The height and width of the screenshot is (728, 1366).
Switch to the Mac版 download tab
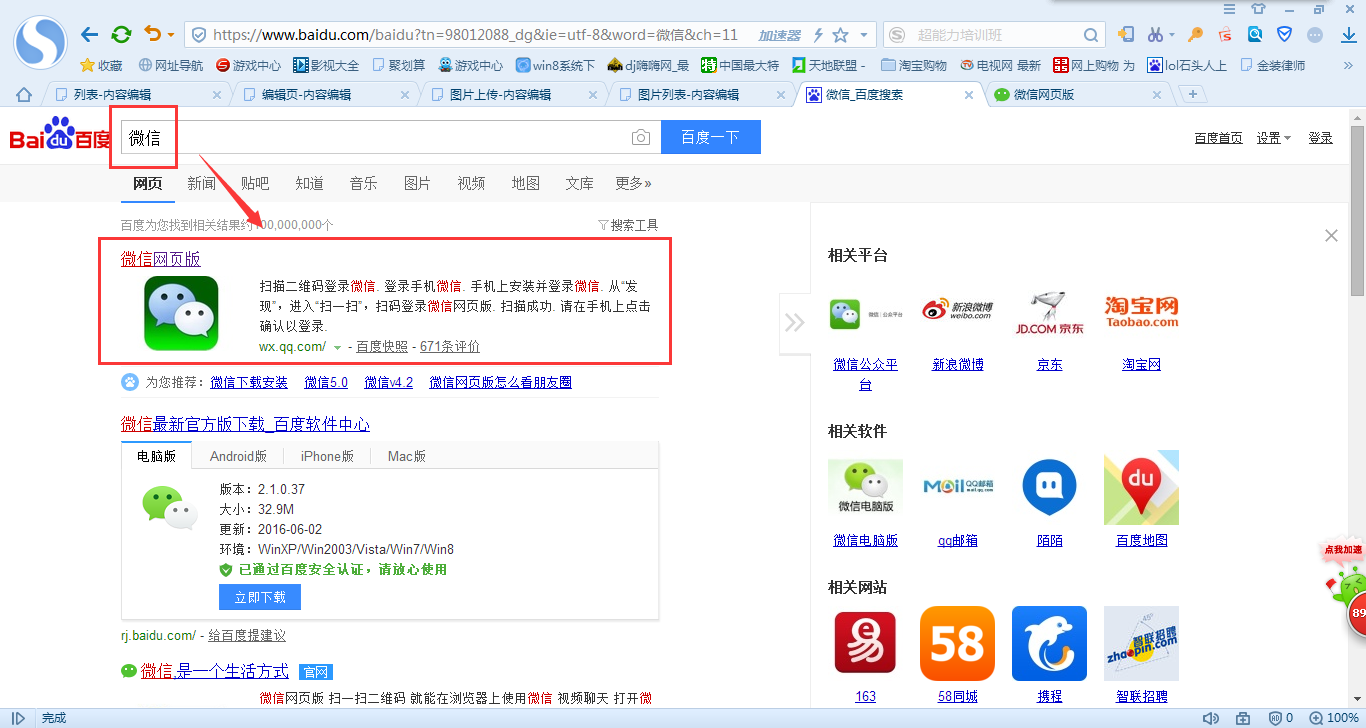(407, 456)
